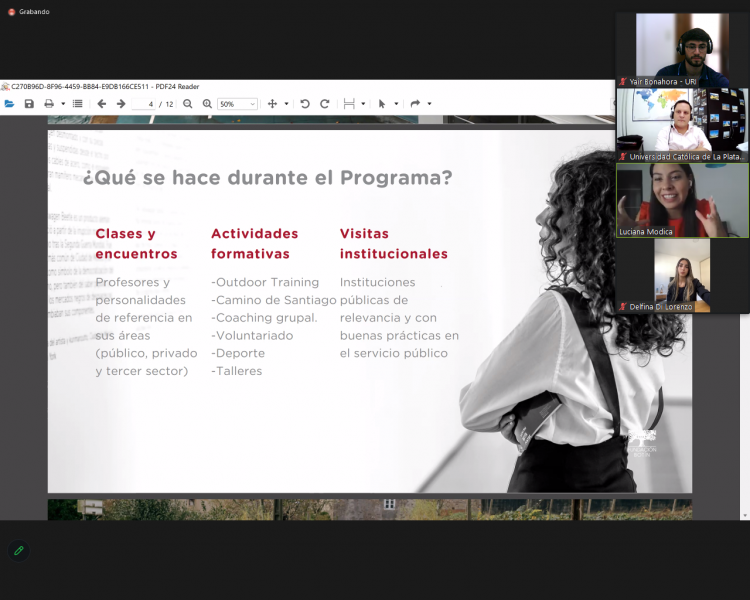
Task: Click the open file folder icon
Action: 10,104
